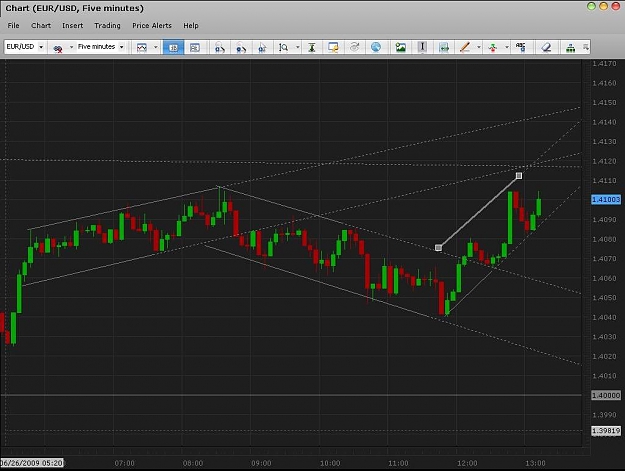Open the Trading menu

point(107,26)
